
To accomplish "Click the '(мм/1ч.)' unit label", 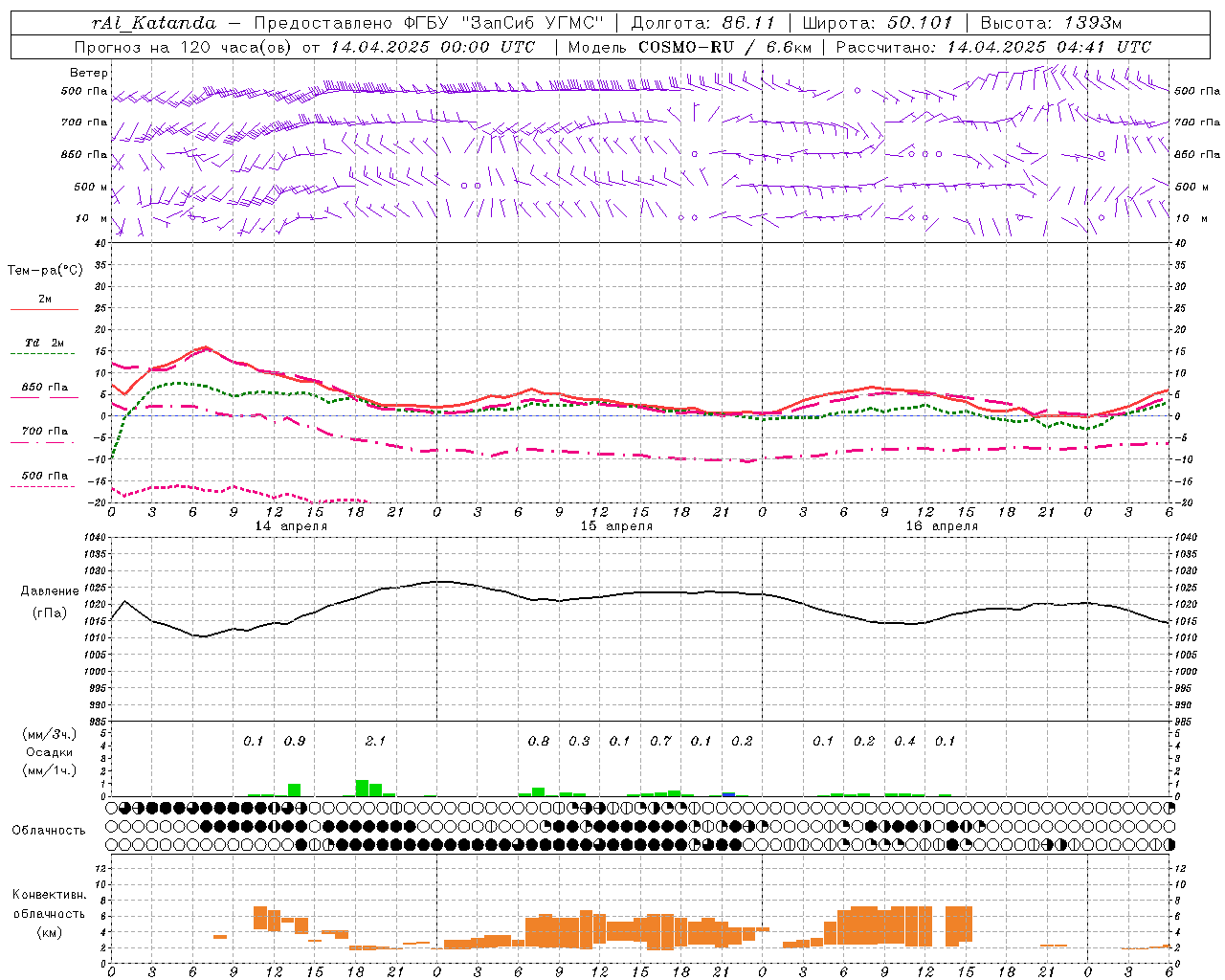I will pos(49,770).
